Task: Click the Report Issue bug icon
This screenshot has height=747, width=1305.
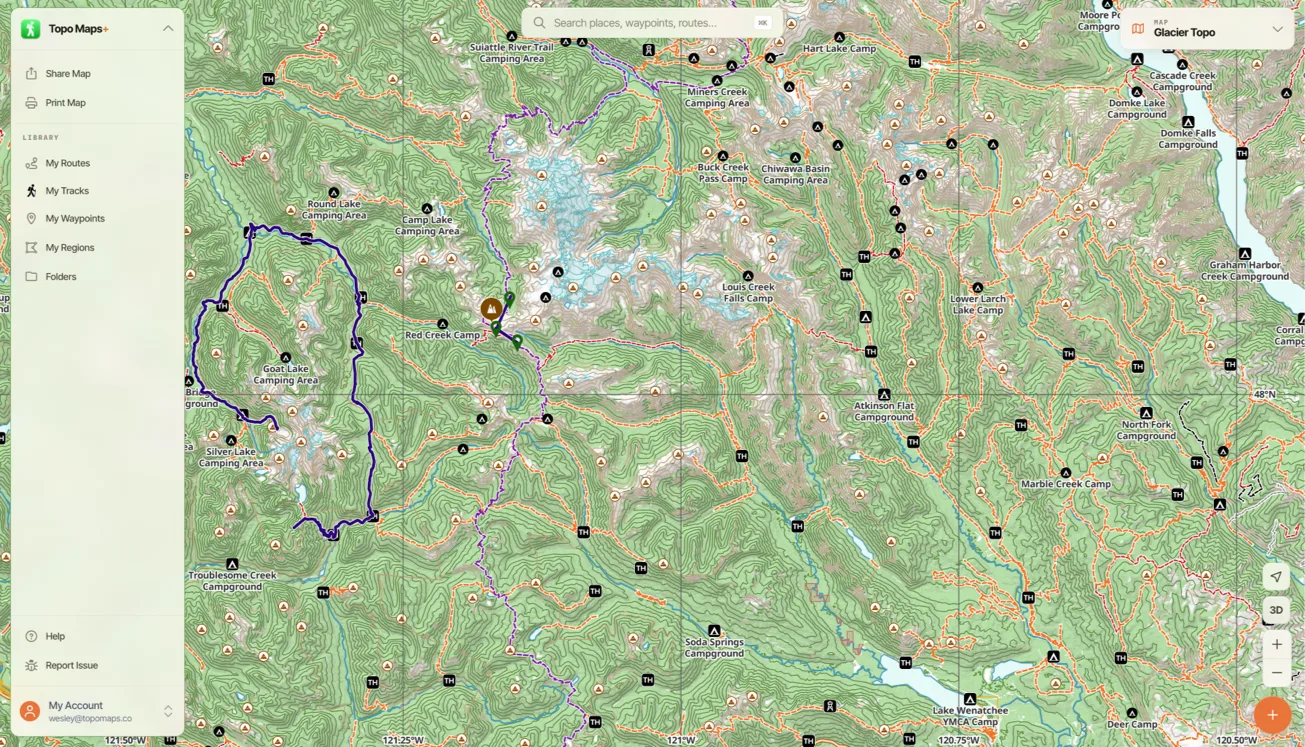Action: [31, 665]
